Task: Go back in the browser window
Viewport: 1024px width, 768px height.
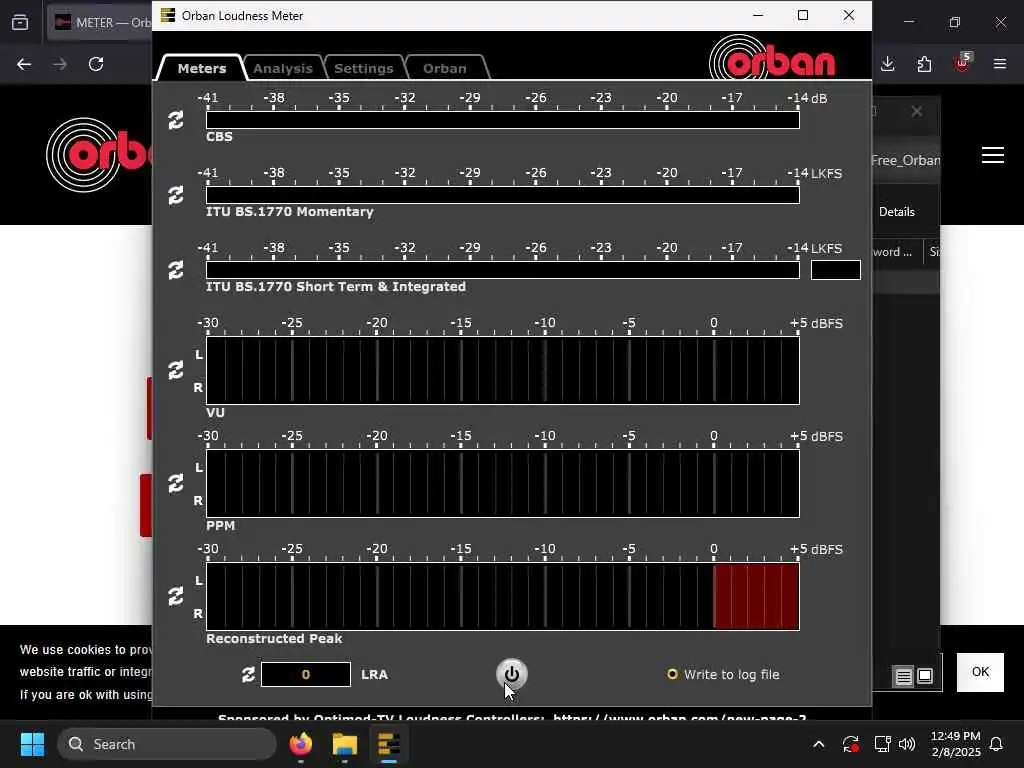Action: tap(24, 64)
